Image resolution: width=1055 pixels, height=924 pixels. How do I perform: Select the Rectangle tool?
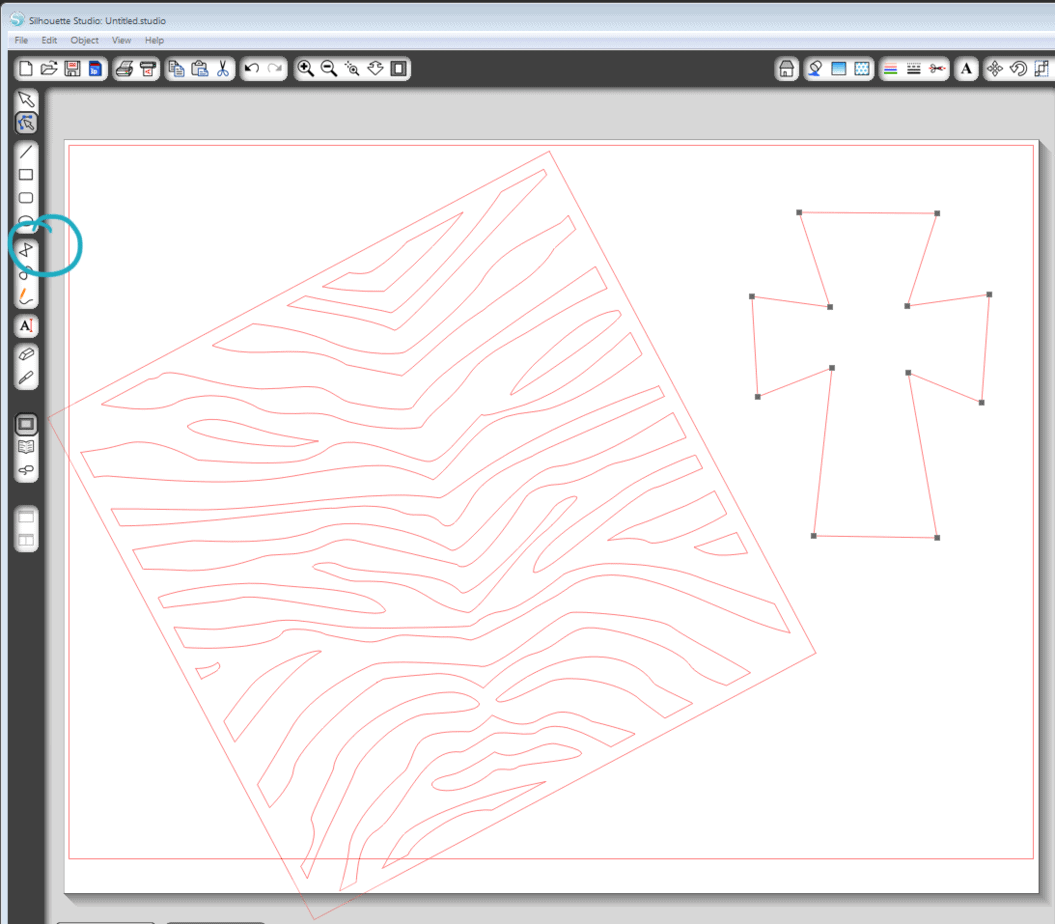[27, 174]
